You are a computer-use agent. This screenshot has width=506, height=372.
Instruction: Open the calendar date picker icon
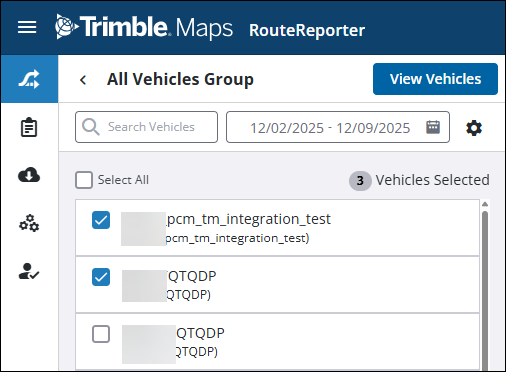point(433,127)
